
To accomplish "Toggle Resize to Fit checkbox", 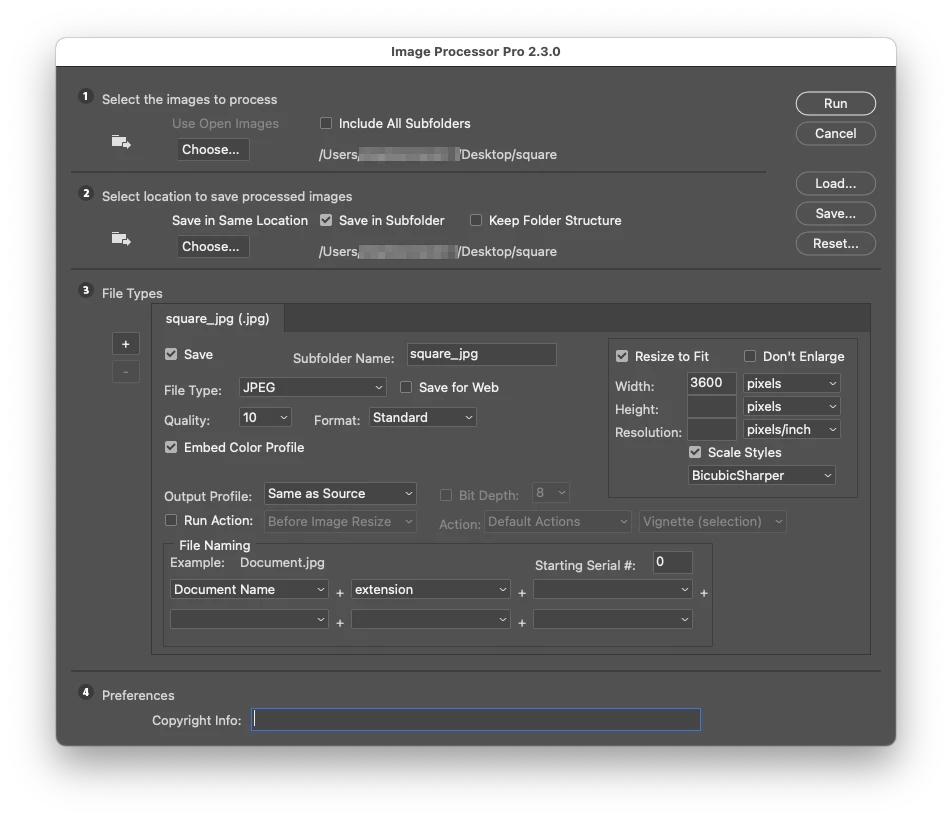I will click(x=622, y=356).
